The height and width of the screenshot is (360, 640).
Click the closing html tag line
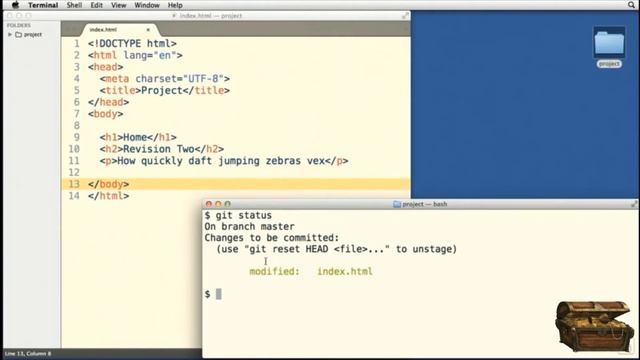[109, 196]
